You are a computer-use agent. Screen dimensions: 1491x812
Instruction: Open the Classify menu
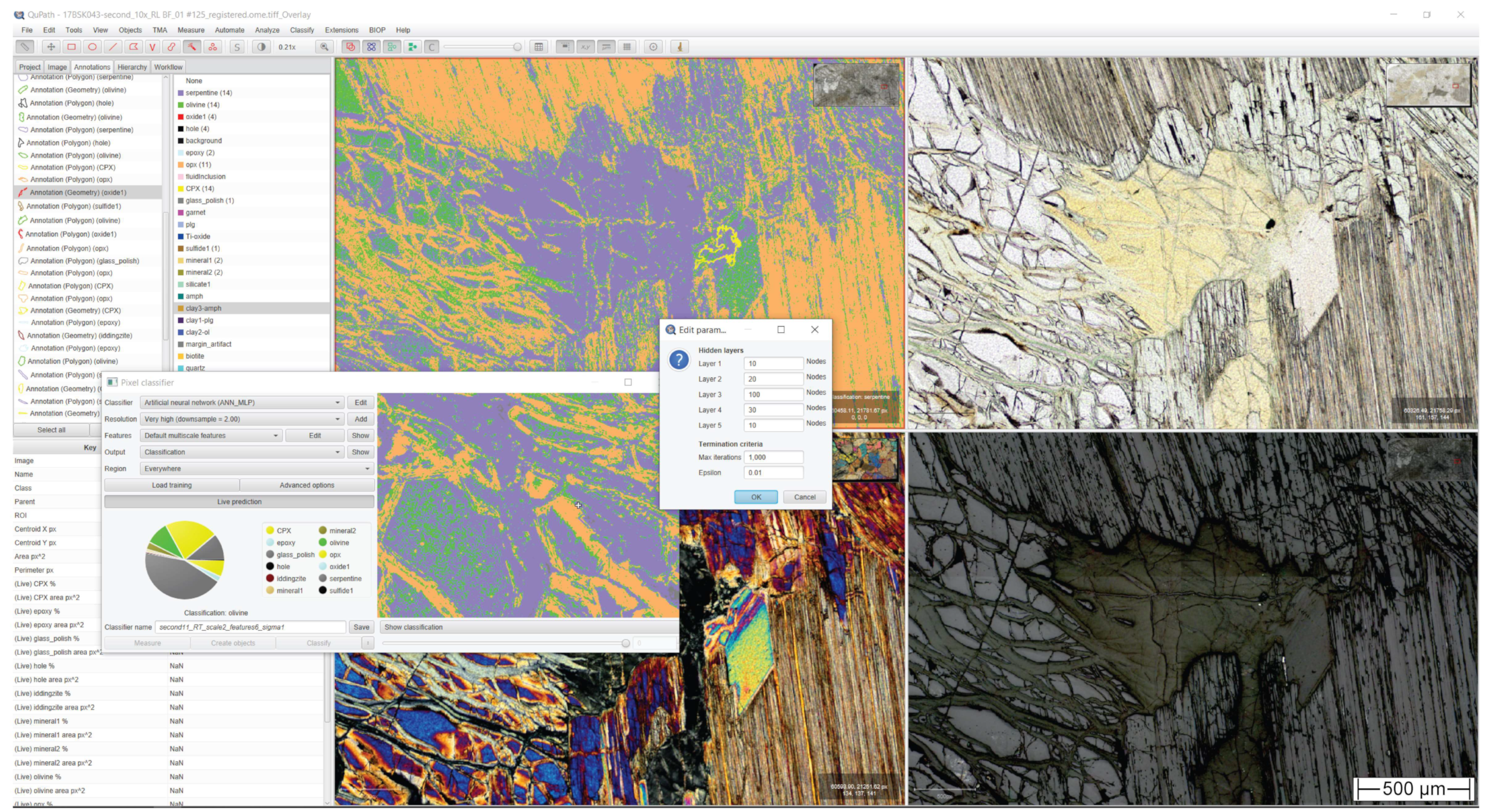[301, 30]
